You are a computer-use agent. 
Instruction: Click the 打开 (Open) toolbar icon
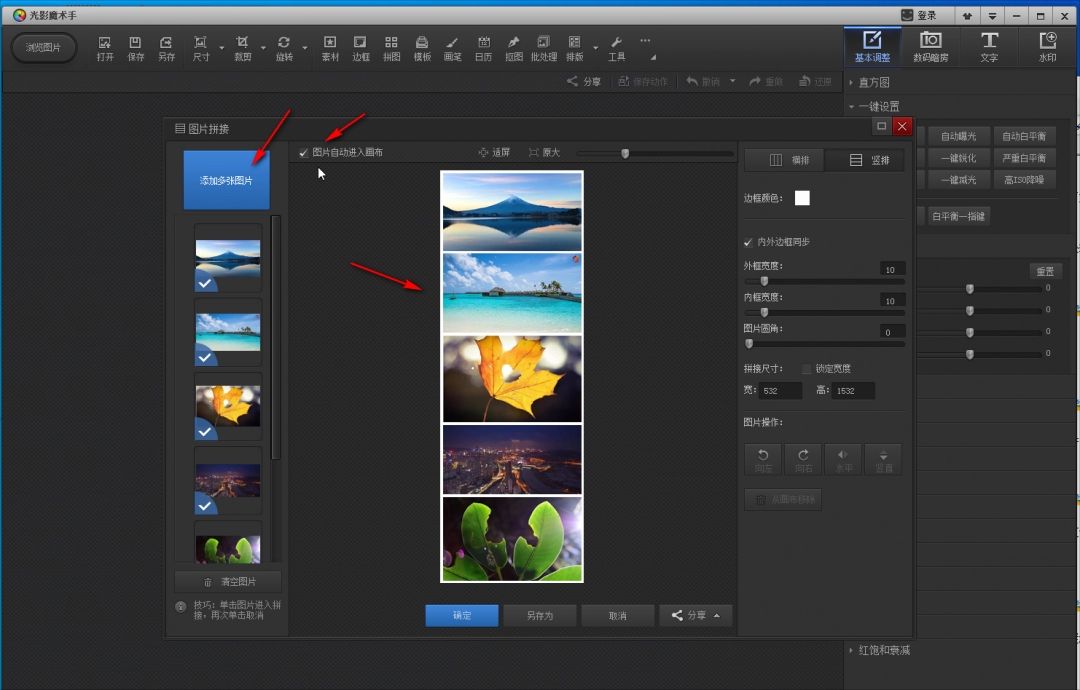105,48
